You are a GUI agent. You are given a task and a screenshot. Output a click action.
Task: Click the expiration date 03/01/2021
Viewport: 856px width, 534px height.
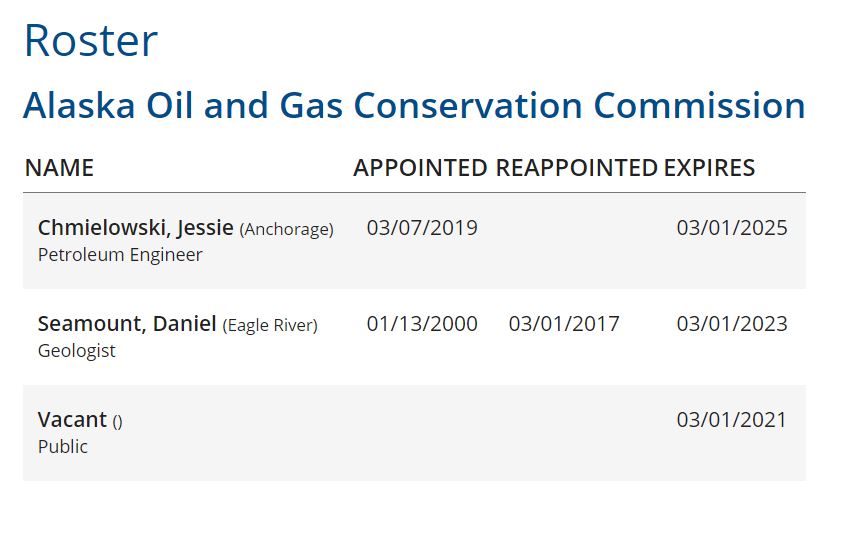[x=732, y=420]
